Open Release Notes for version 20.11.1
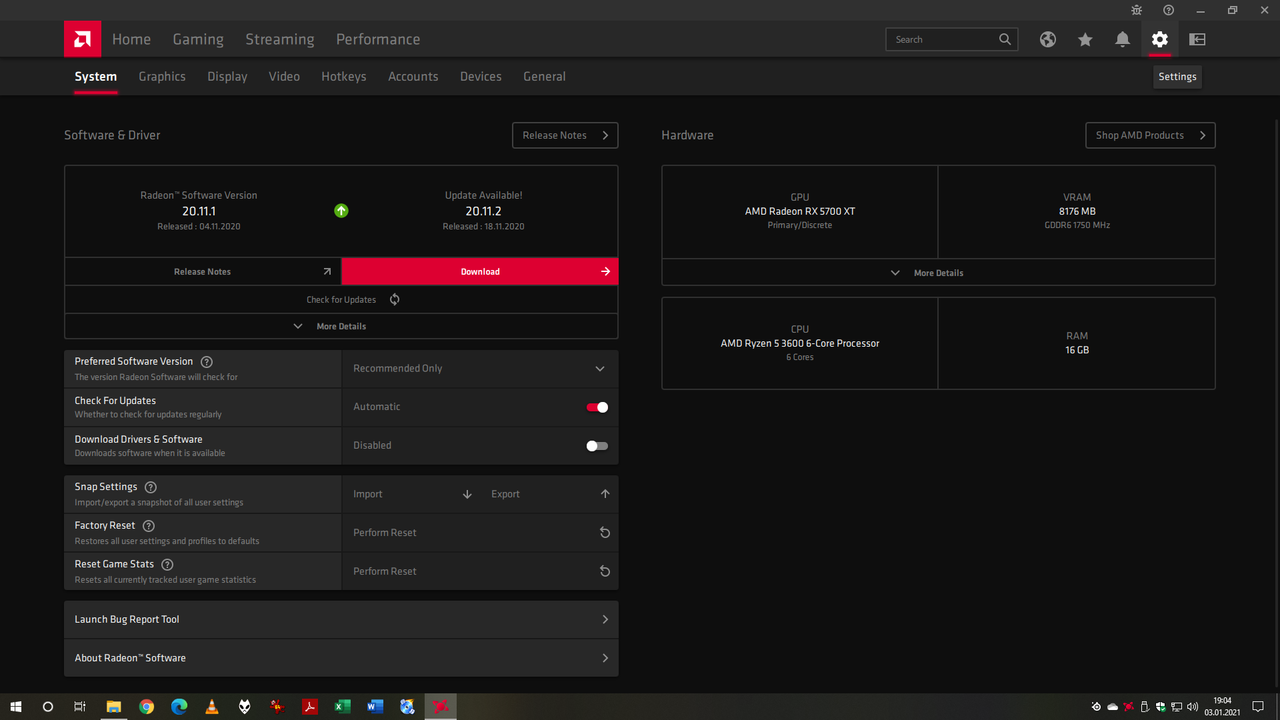 coord(203,271)
